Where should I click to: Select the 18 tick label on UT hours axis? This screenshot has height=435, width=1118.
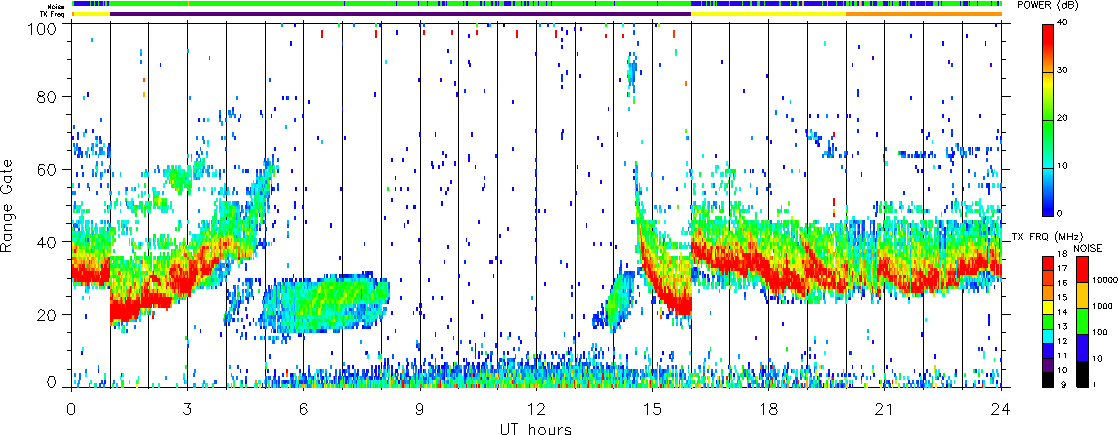point(769,407)
